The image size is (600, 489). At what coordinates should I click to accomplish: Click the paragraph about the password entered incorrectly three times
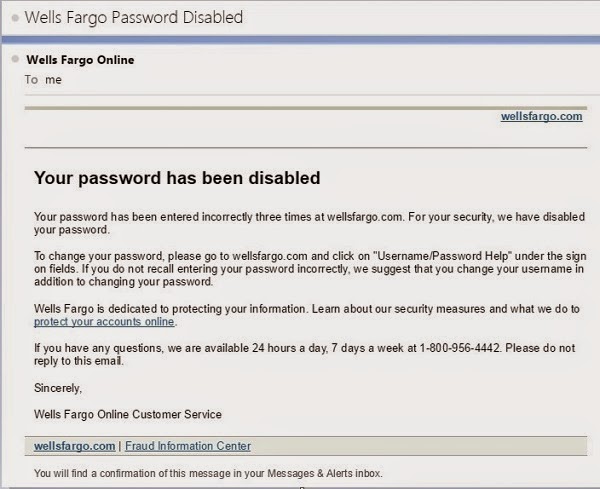tap(309, 223)
